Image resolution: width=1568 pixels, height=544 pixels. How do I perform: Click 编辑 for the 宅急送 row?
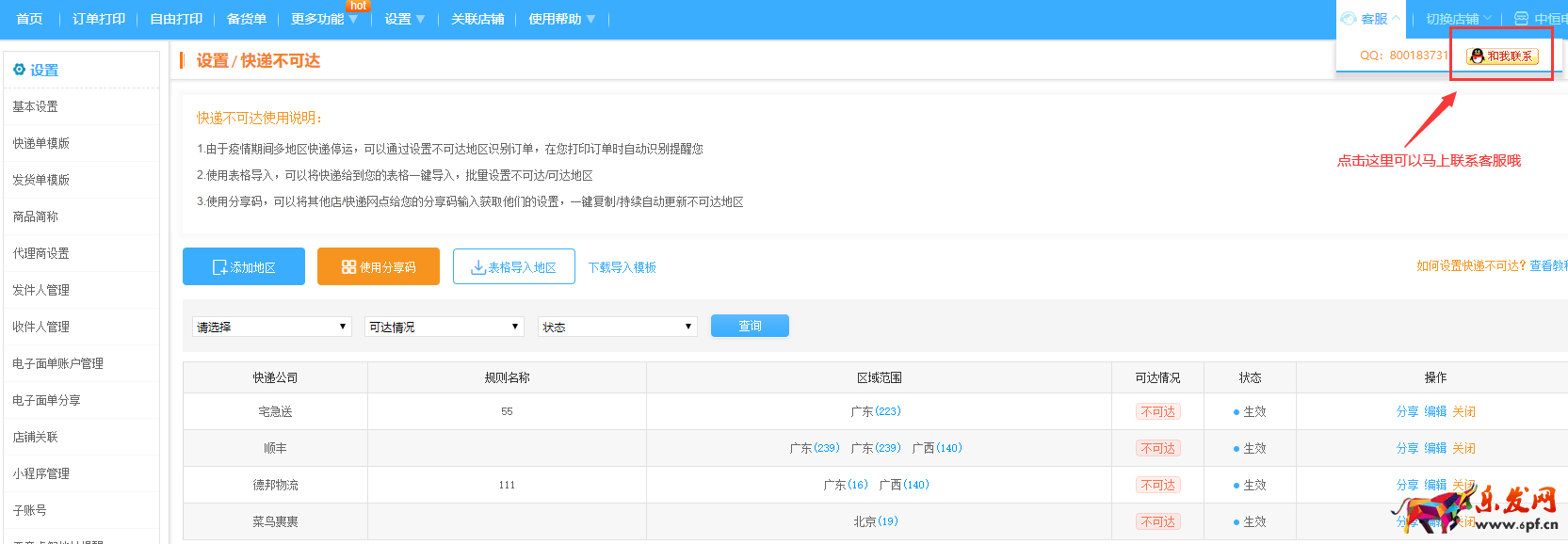coord(1435,411)
